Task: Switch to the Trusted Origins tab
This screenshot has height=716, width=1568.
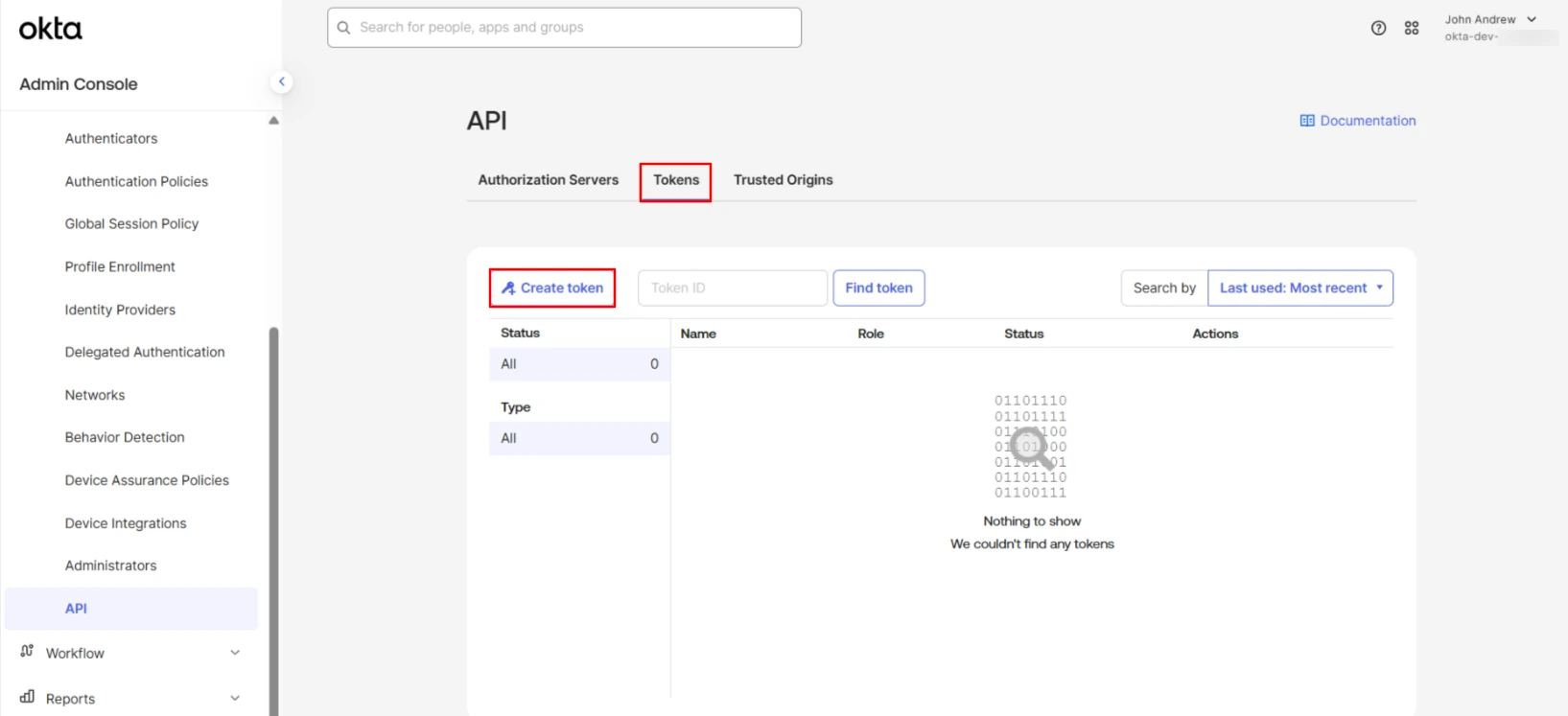Action: [x=784, y=180]
